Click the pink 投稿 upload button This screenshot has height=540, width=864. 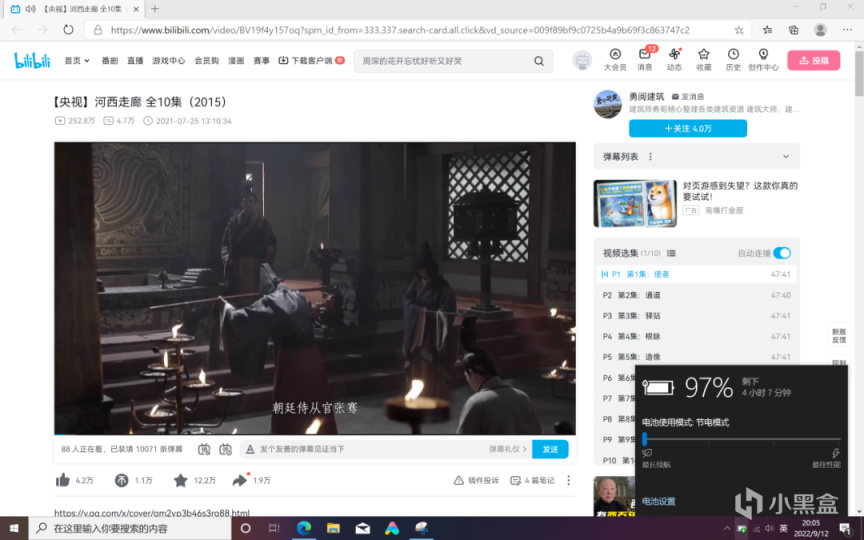[x=813, y=60]
